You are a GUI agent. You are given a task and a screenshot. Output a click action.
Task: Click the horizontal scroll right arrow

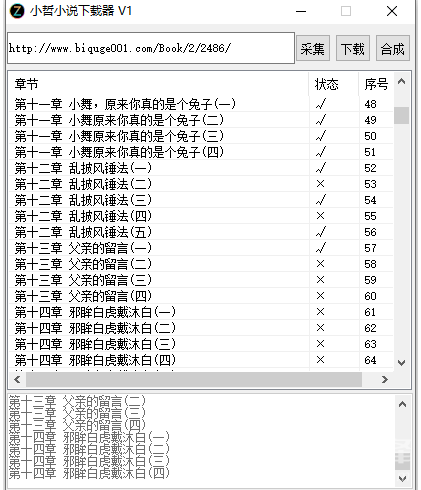pyautogui.click(x=385, y=379)
